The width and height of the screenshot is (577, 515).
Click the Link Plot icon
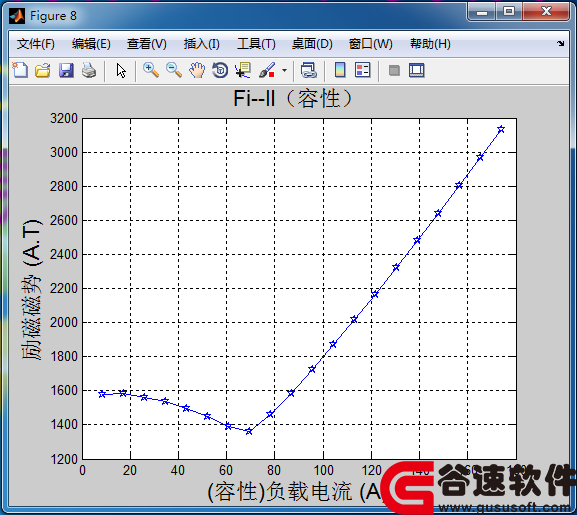tap(308, 70)
